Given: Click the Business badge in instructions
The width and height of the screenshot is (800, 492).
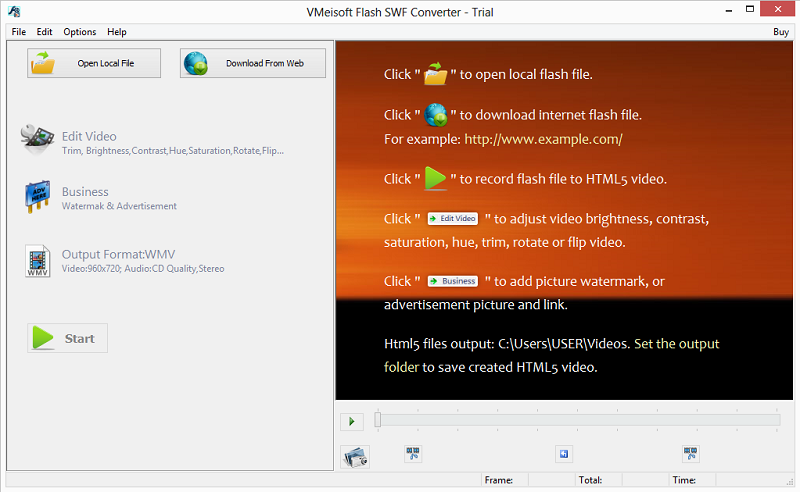Looking at the screenshot, I should coord(453,281).
